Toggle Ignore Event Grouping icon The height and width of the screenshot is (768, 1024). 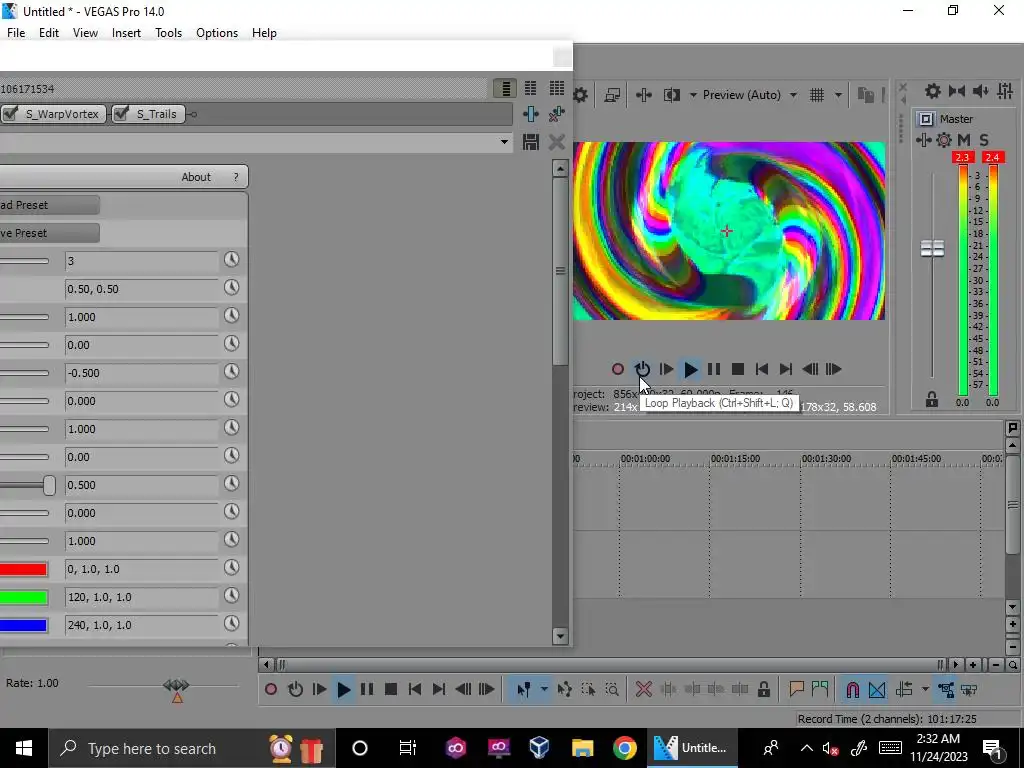(970, 690)
